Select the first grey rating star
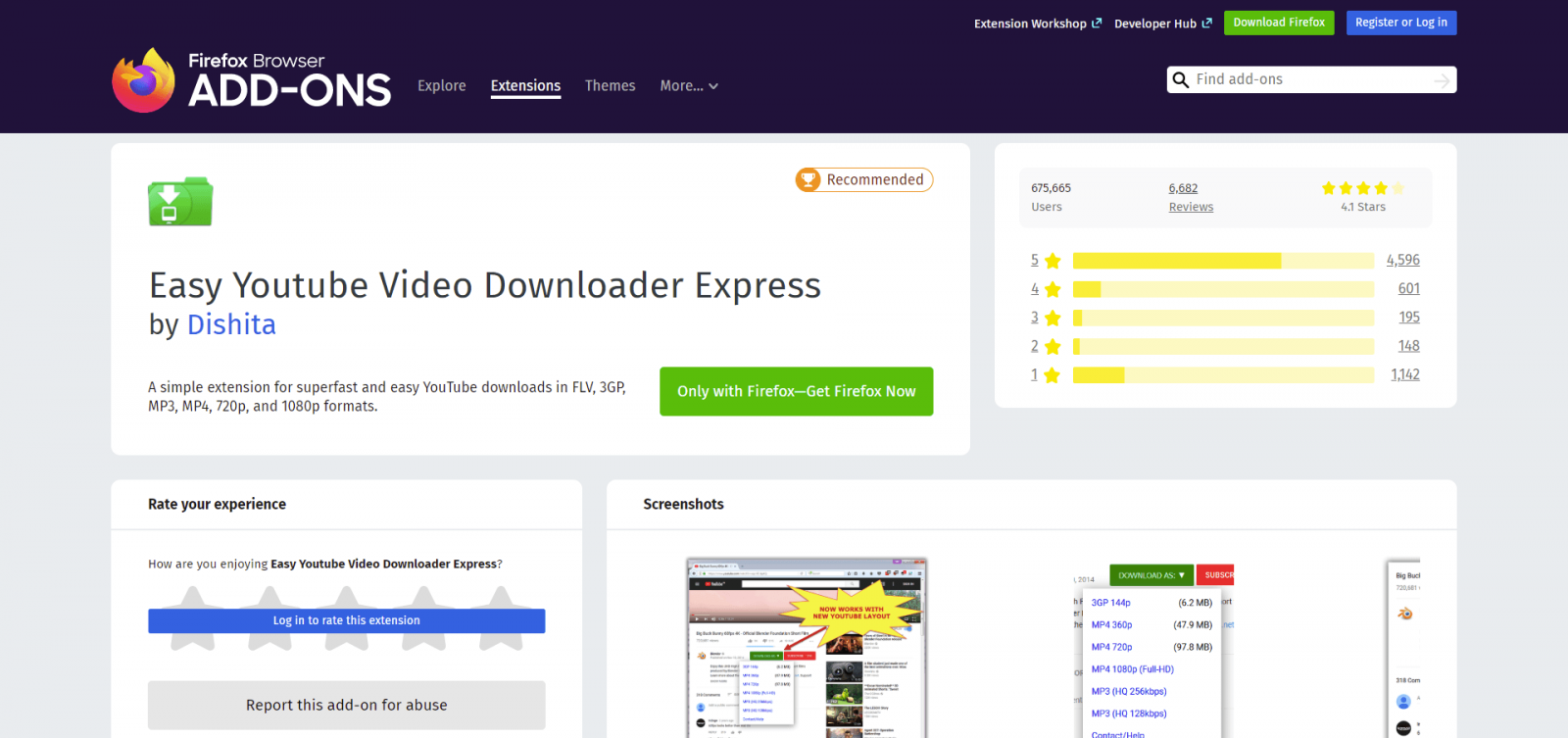The image size is (1568, 738). [x=193, y=618]
